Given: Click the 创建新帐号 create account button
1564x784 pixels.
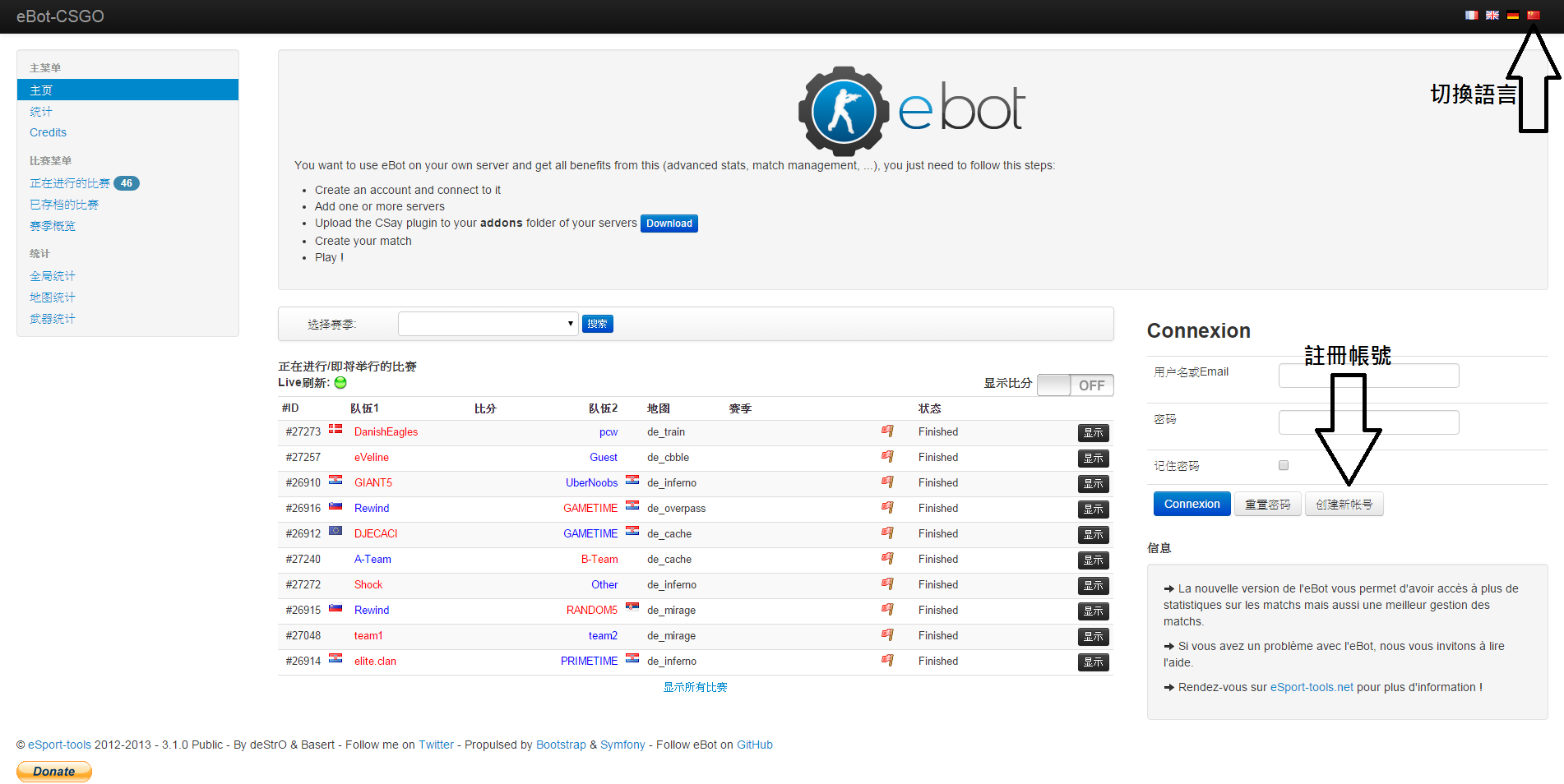Looking at the screenshot, I should point(1344,504).
